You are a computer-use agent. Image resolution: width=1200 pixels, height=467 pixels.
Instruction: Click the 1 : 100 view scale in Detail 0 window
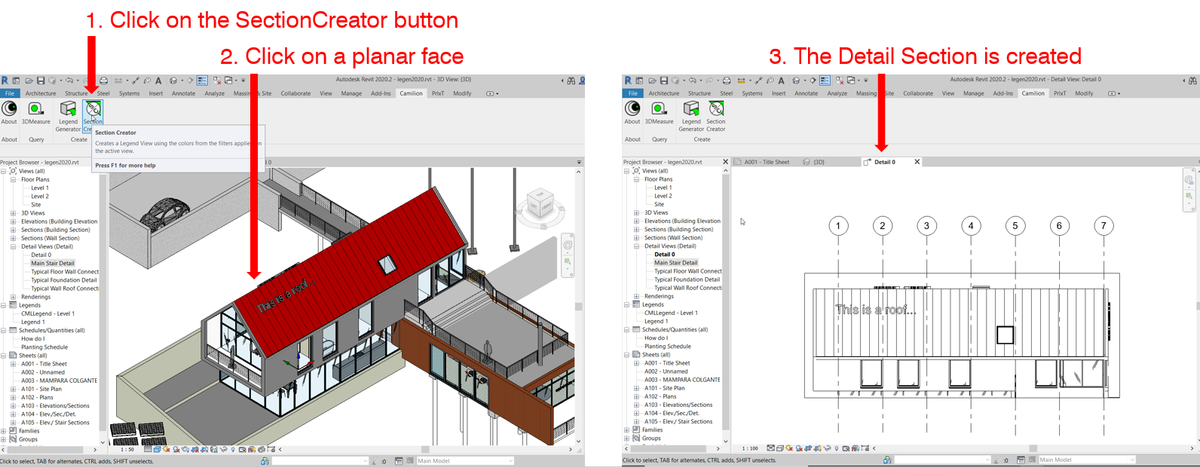tap(750, 449)
